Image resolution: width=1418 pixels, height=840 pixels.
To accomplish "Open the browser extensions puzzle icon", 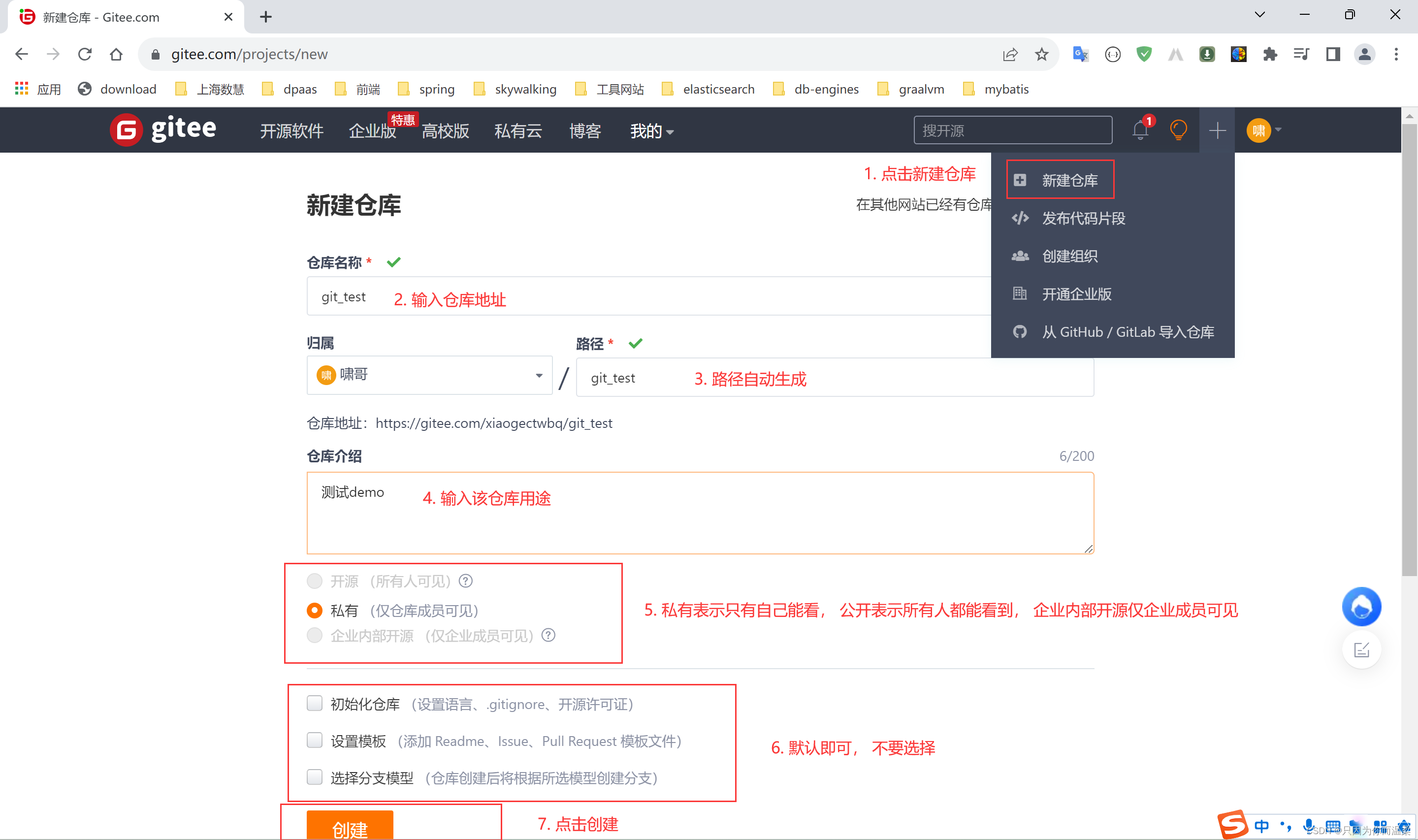I will click(1270, 54).
